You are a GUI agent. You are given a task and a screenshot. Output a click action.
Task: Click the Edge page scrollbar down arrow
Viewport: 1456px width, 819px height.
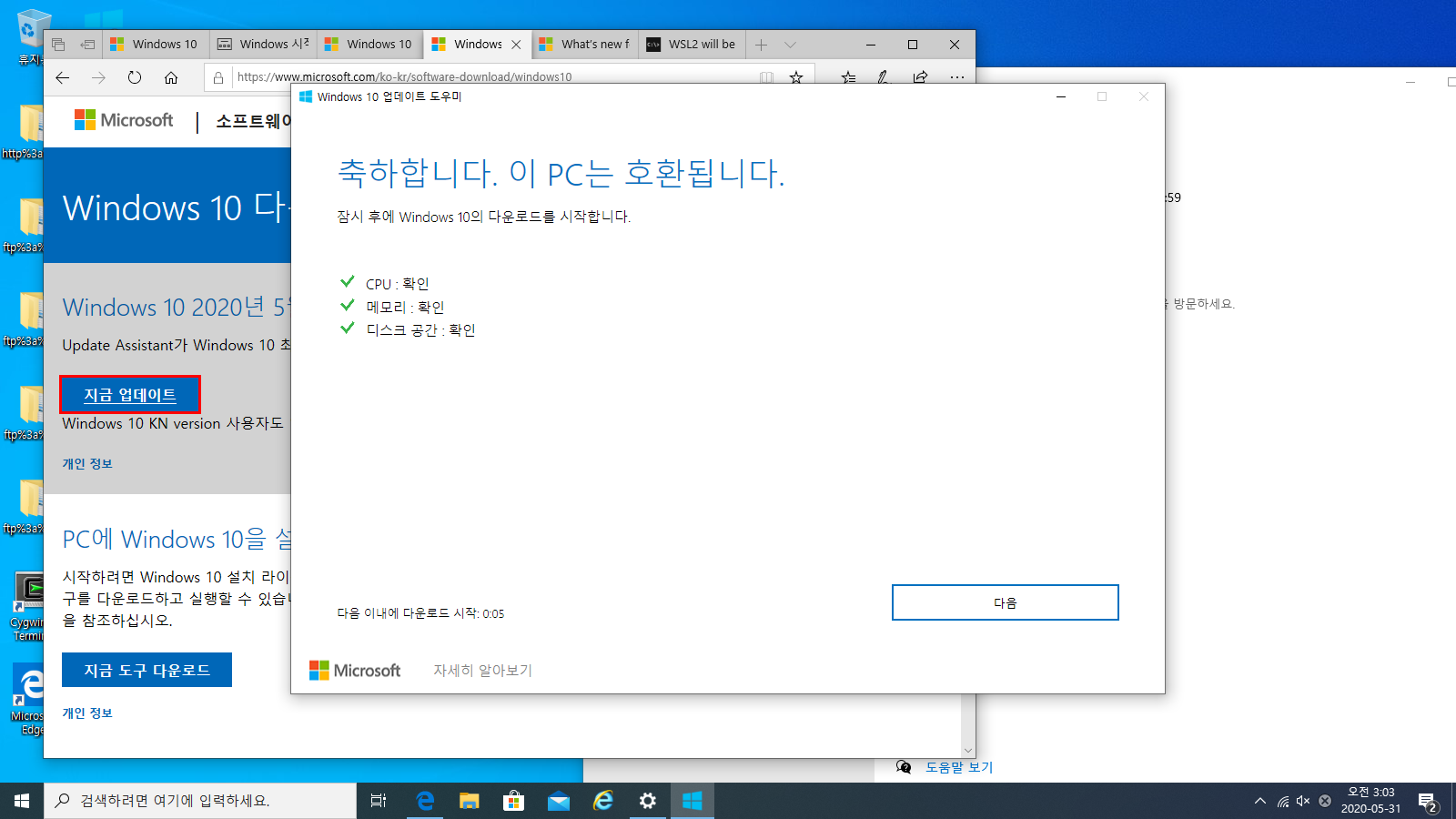coord(968,751)
